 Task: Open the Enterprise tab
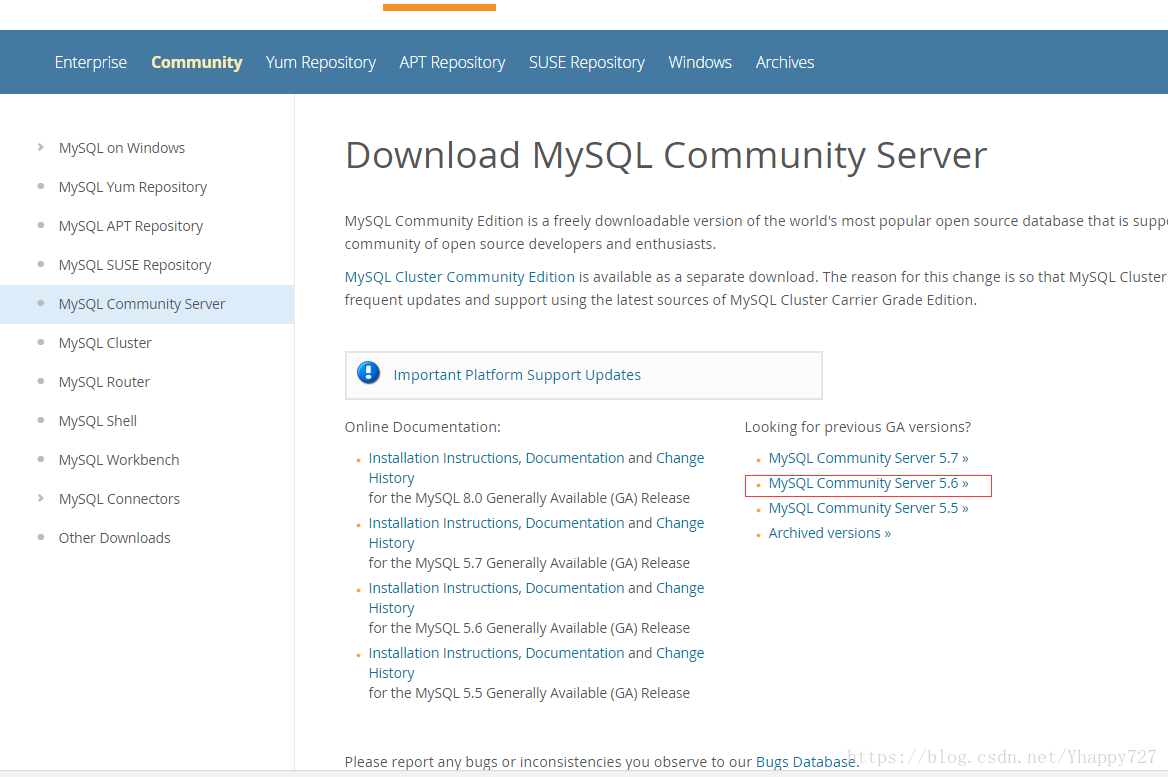click(x=90, y=63)
